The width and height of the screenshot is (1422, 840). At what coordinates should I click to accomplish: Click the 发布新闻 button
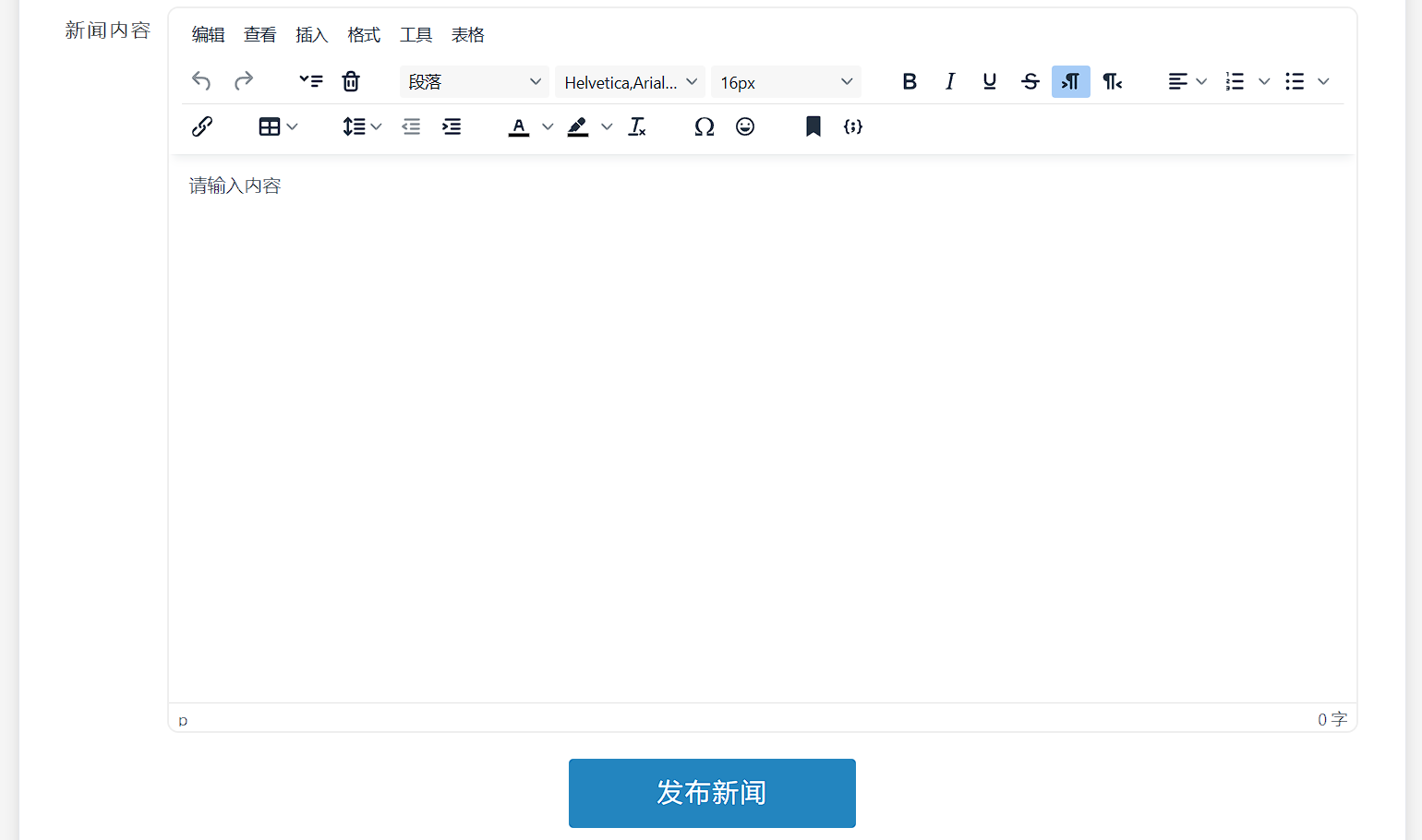coord(712,793)
